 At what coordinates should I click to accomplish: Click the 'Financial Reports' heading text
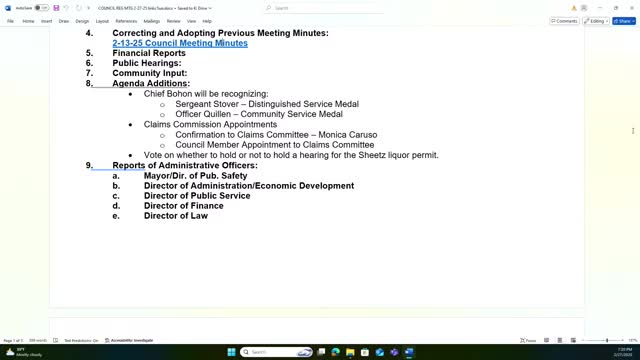[149, 53]
